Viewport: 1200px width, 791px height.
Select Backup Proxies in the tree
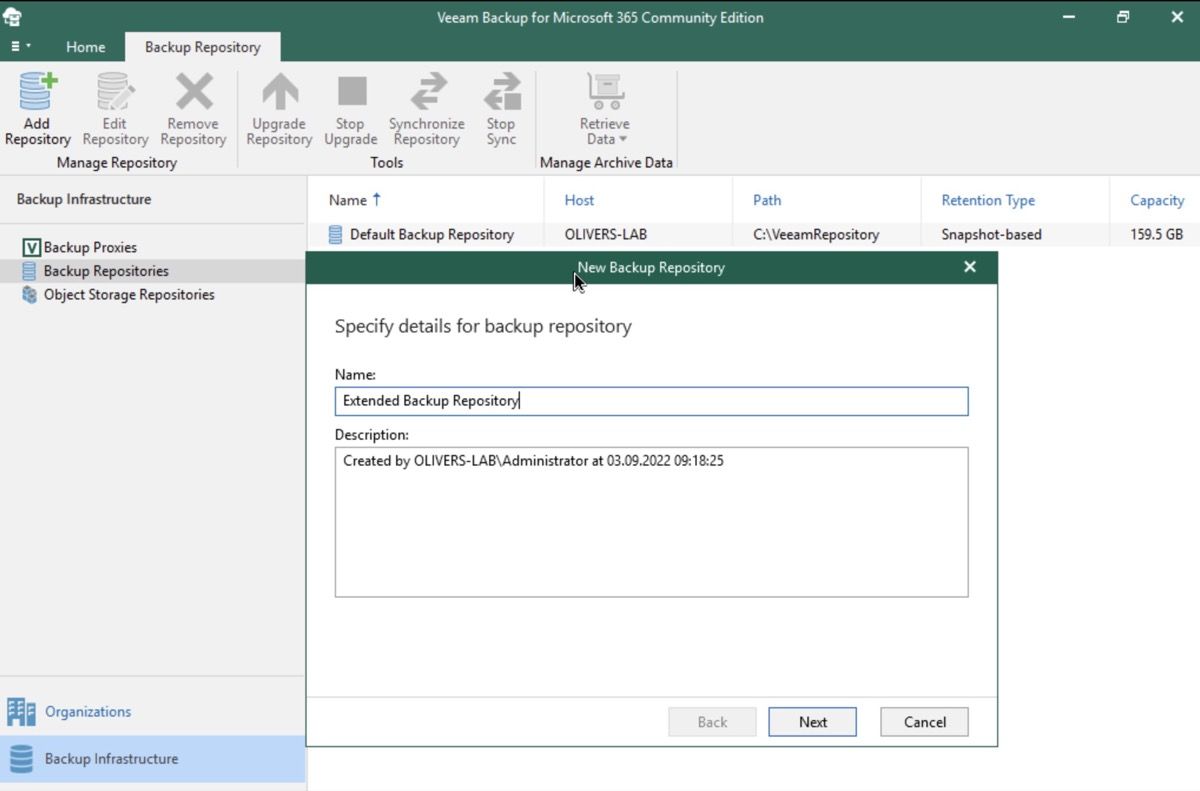pyautogui.click(x=90, y=247)
